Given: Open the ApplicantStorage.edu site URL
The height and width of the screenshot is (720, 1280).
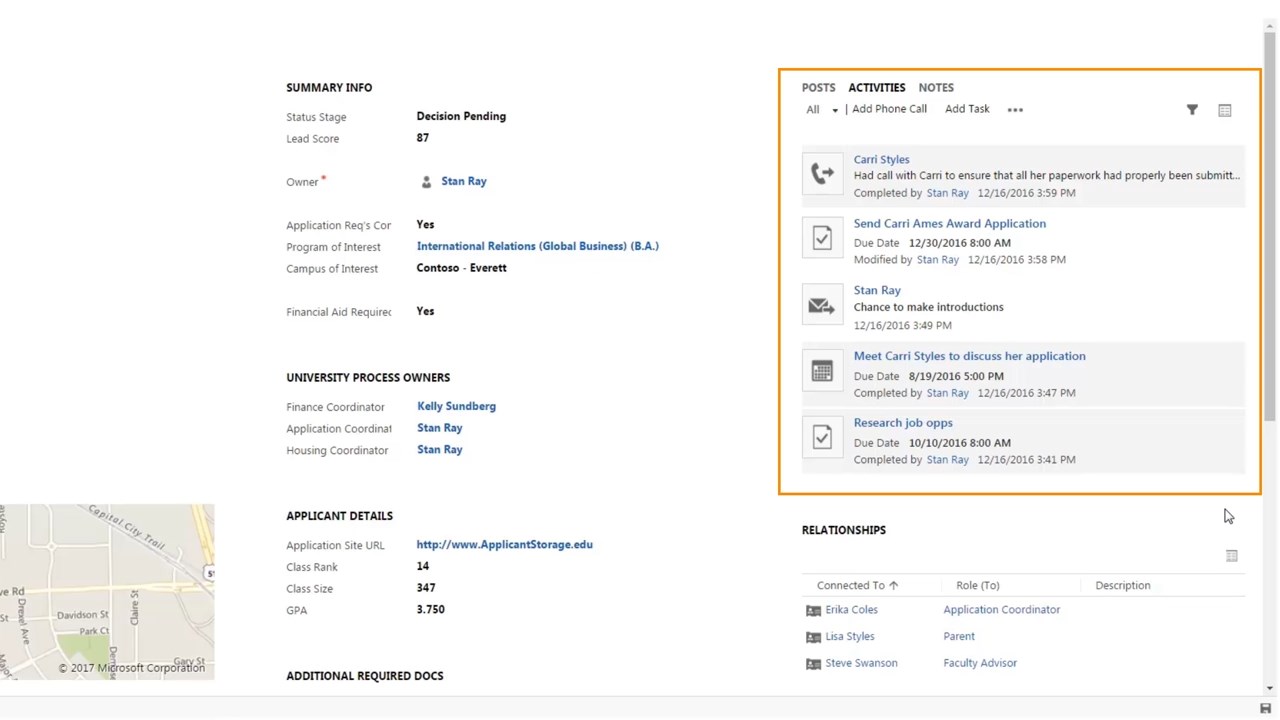Looking at the screenshot, I should (504, 545).
